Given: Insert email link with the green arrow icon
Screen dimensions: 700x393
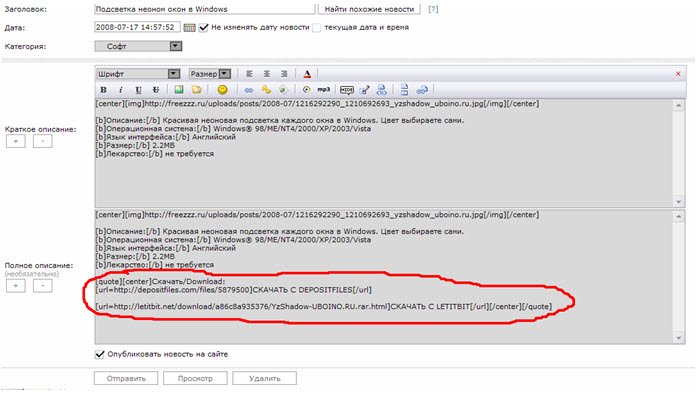Looking at the screenshot, I should click(x=283, y=90).
